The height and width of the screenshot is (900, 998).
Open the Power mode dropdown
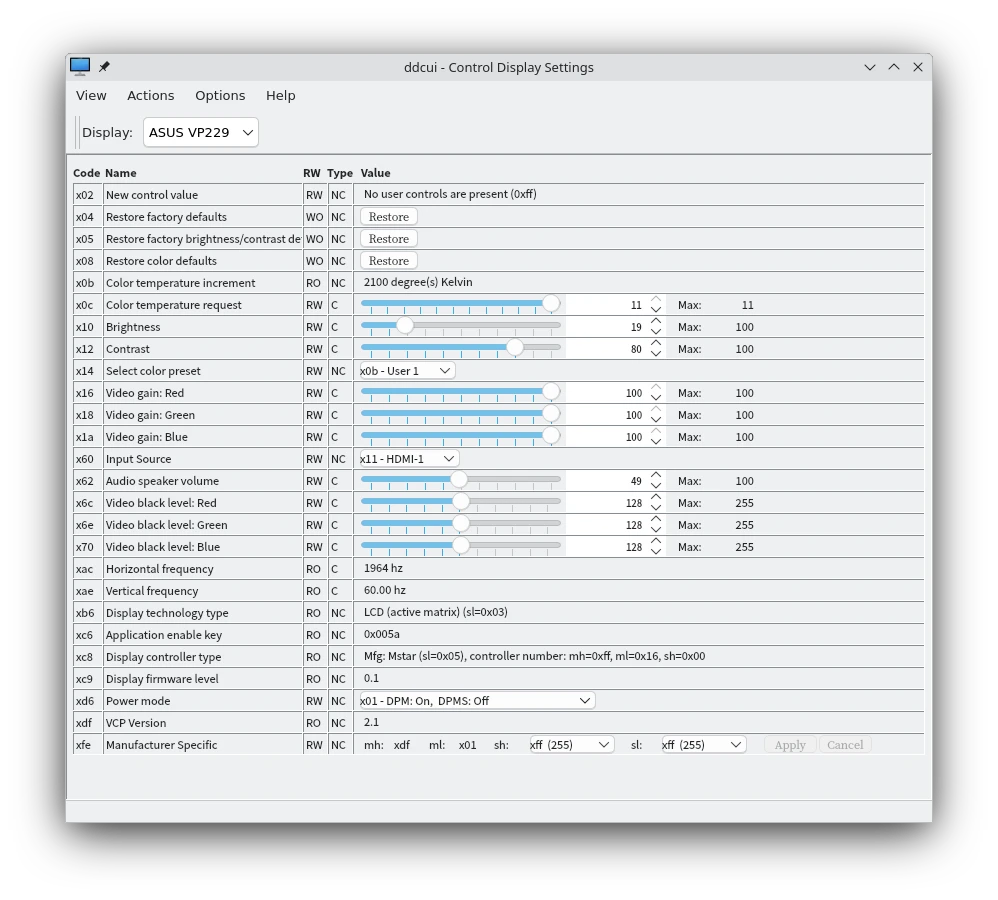pyautogui.click(x=475, y=700)
